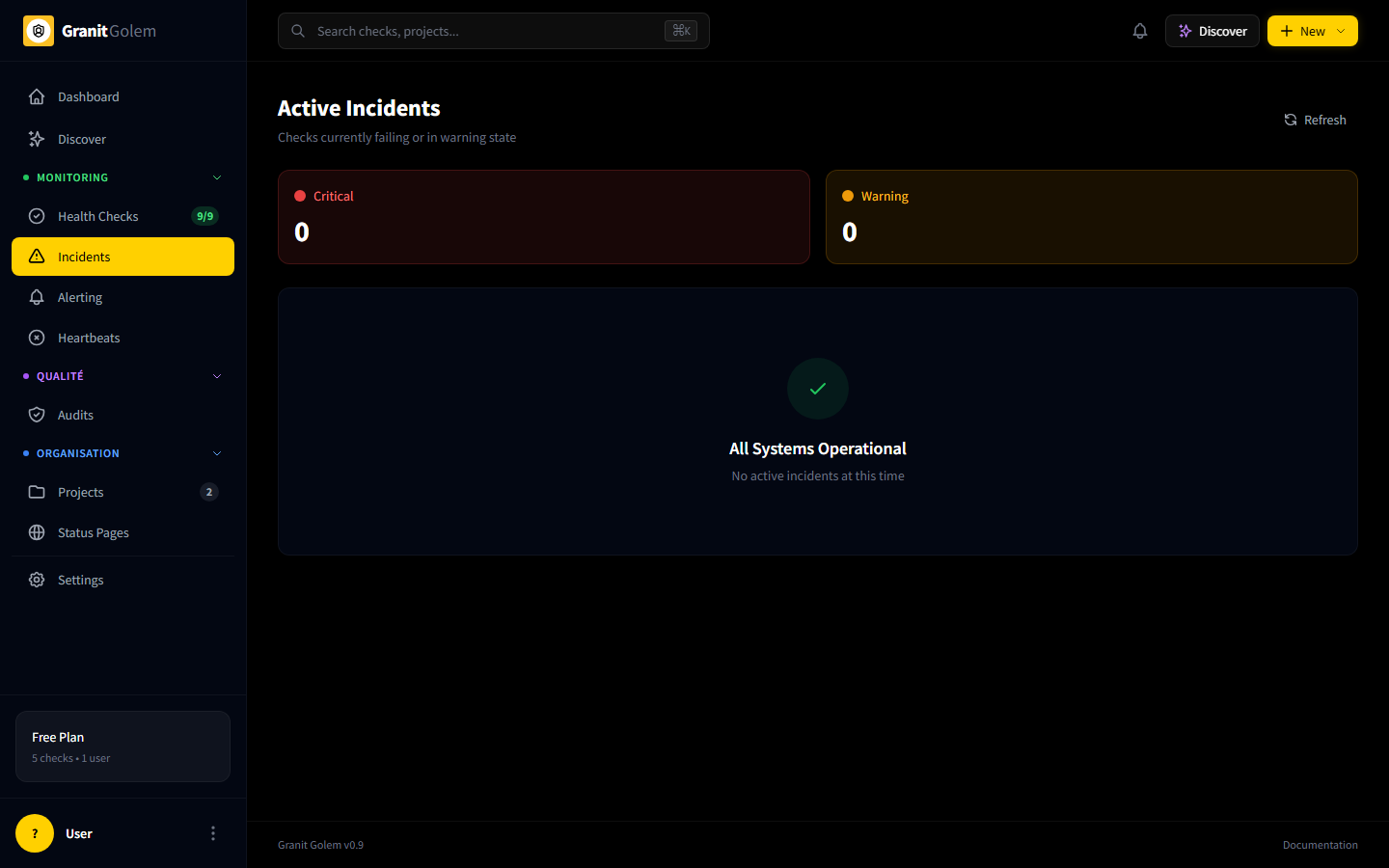
Task: Click the Audits shield icon
Action: (37, 415)
